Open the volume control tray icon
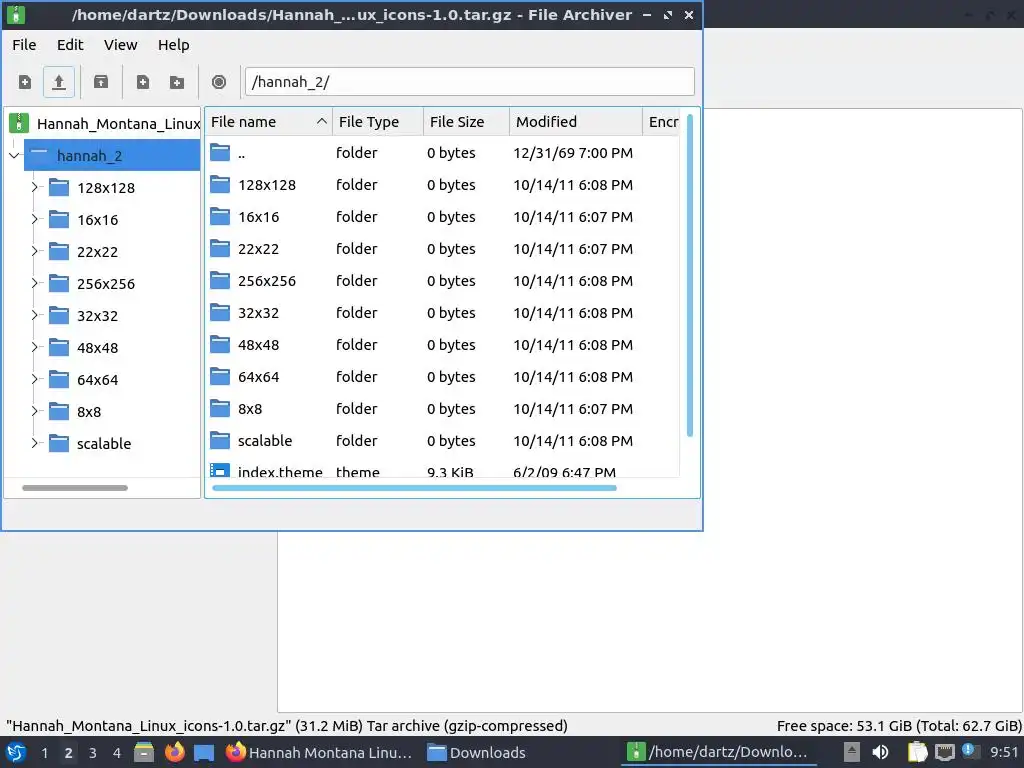This screenshot has height=768, width=1024. (x=880, y=752)
